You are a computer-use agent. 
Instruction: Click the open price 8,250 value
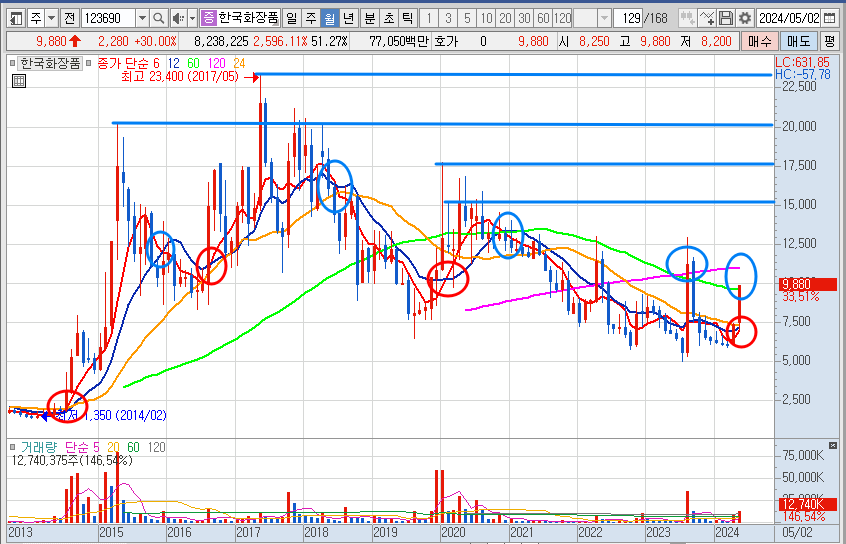594,41
